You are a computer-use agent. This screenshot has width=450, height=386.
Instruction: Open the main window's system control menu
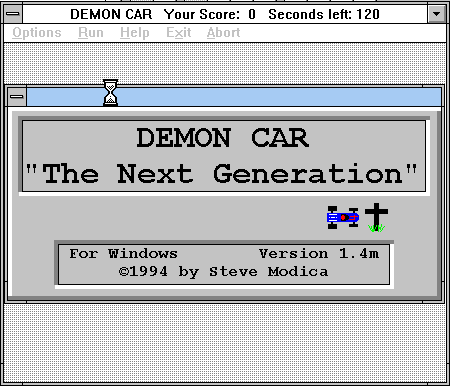[x=13, y=14]
